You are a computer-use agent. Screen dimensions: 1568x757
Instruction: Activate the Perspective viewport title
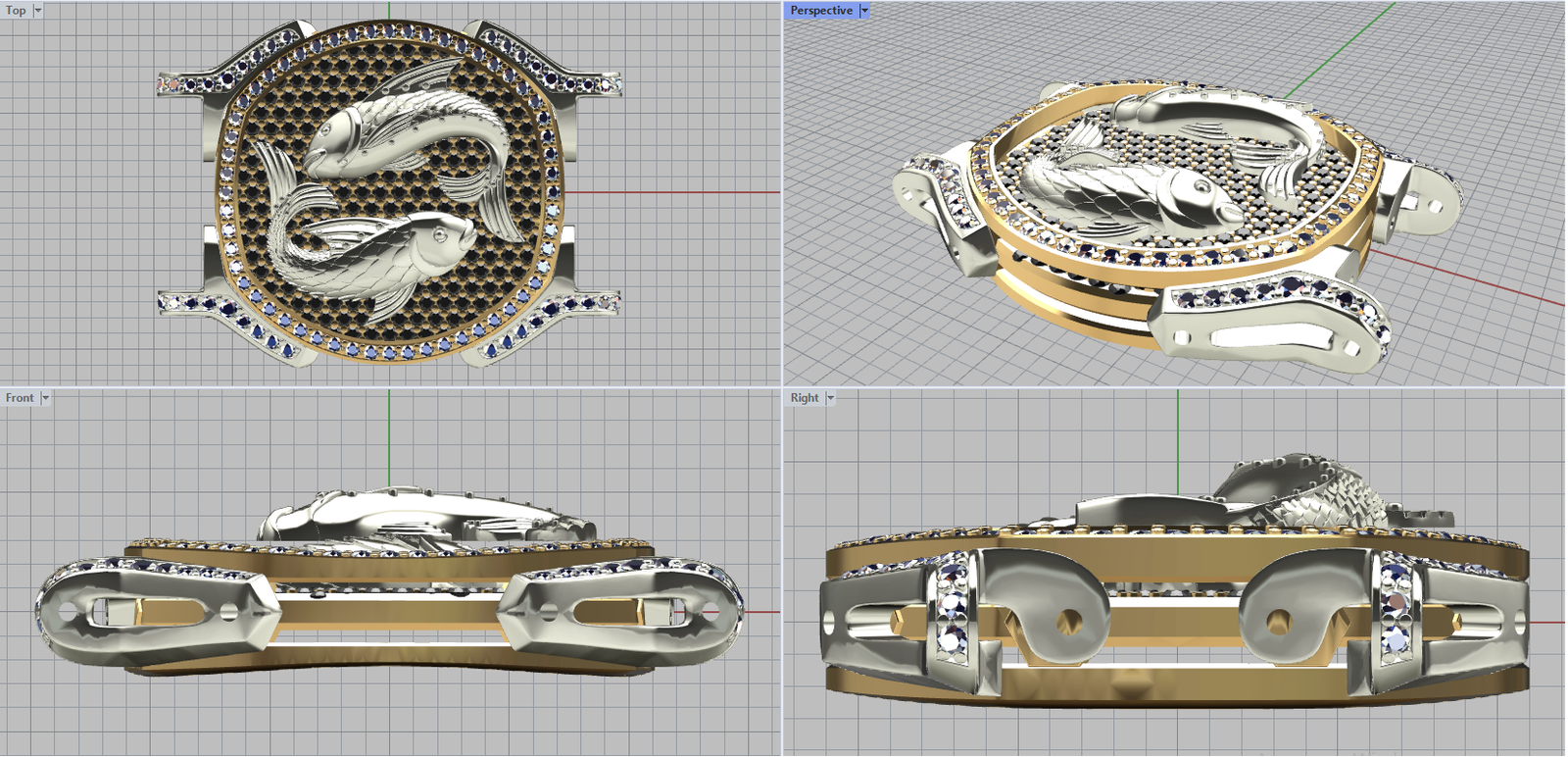pyautogui.click(x=820, y=11)
